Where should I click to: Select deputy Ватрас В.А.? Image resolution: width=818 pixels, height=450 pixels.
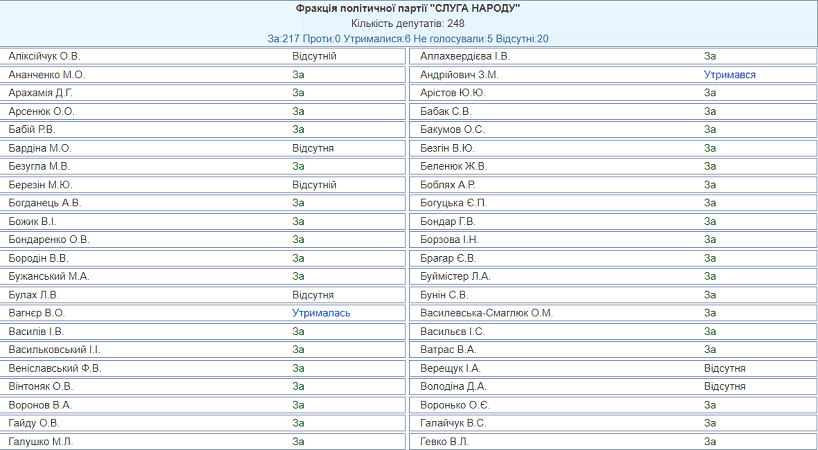448,350
